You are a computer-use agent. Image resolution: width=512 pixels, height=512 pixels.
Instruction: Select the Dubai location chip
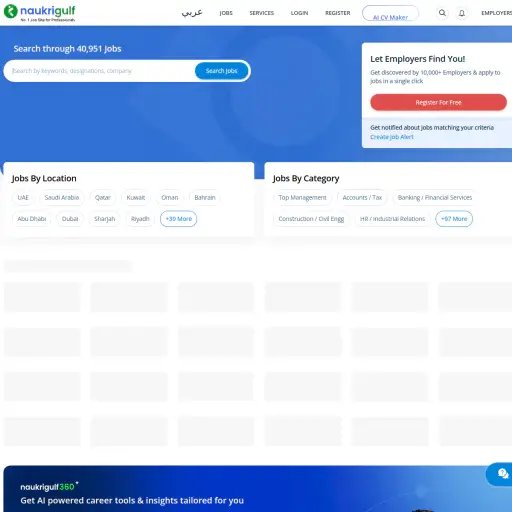(70, 219)
